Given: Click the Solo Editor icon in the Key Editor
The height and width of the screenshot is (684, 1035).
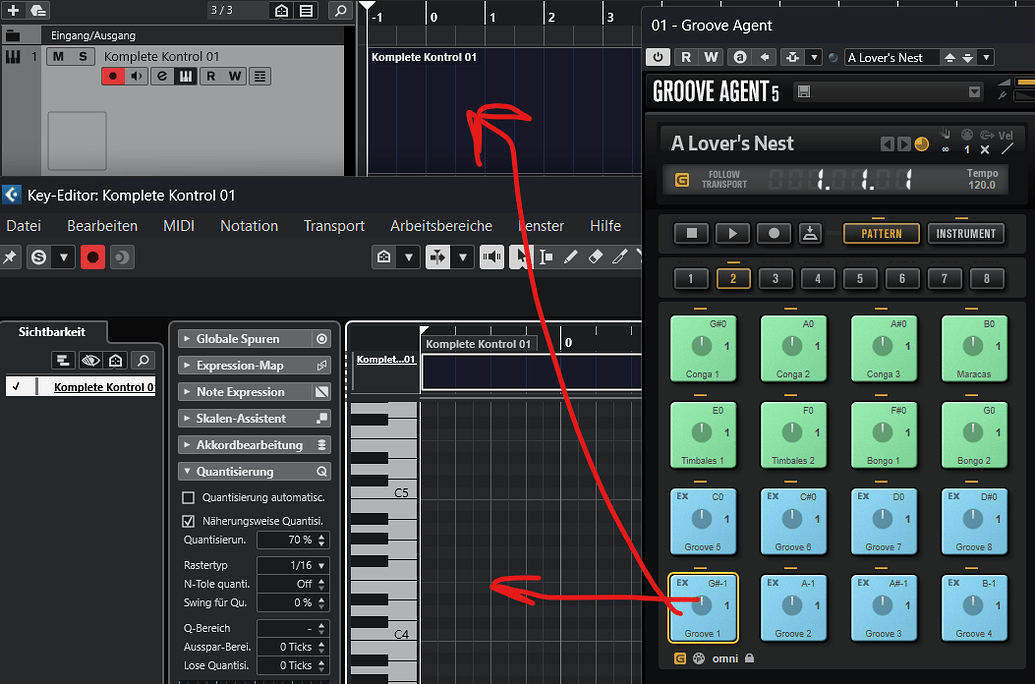Looking at the screenshot, I should coord(38,257).
